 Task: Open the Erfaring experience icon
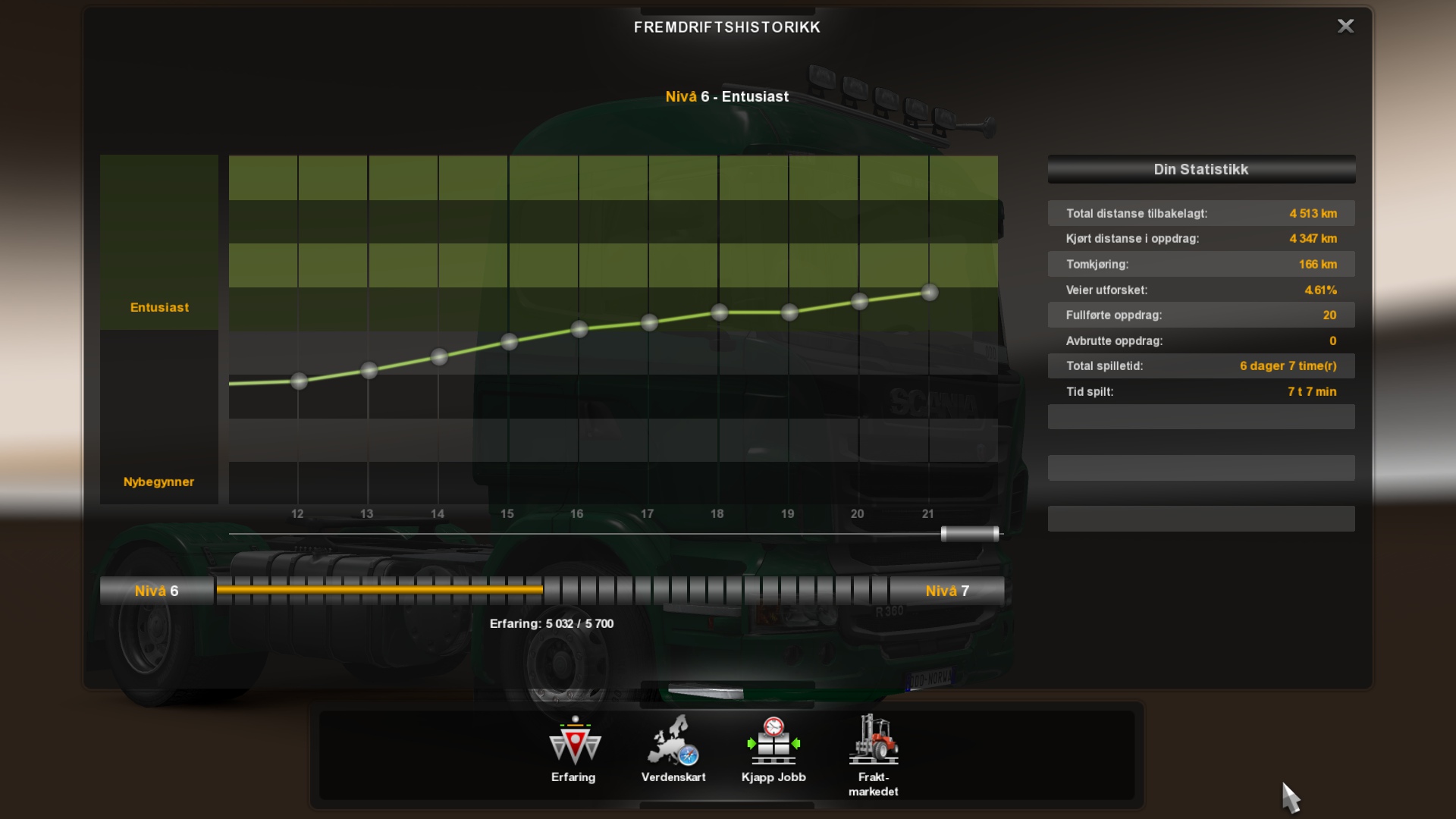point(574,742)
